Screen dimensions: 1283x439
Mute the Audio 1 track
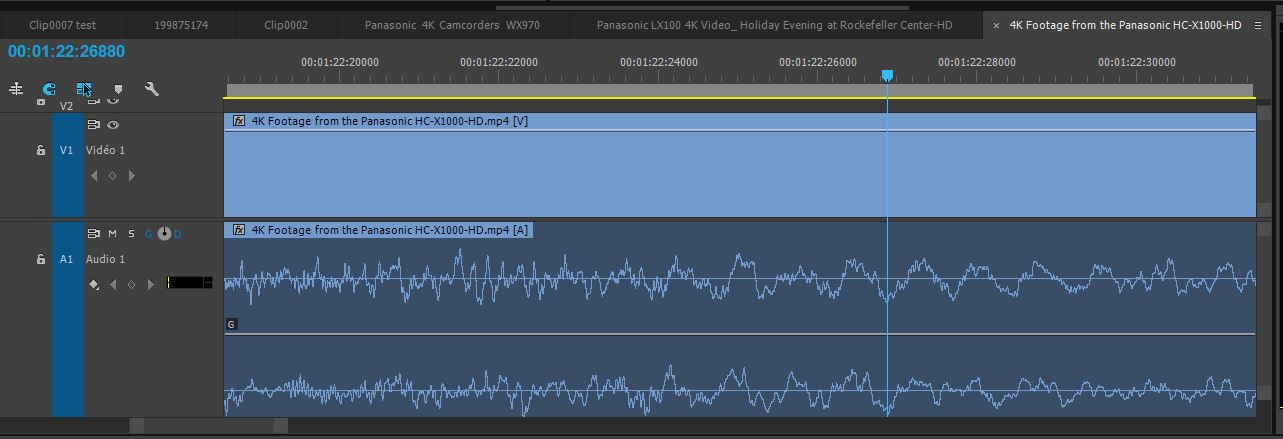tap(113, 233)
